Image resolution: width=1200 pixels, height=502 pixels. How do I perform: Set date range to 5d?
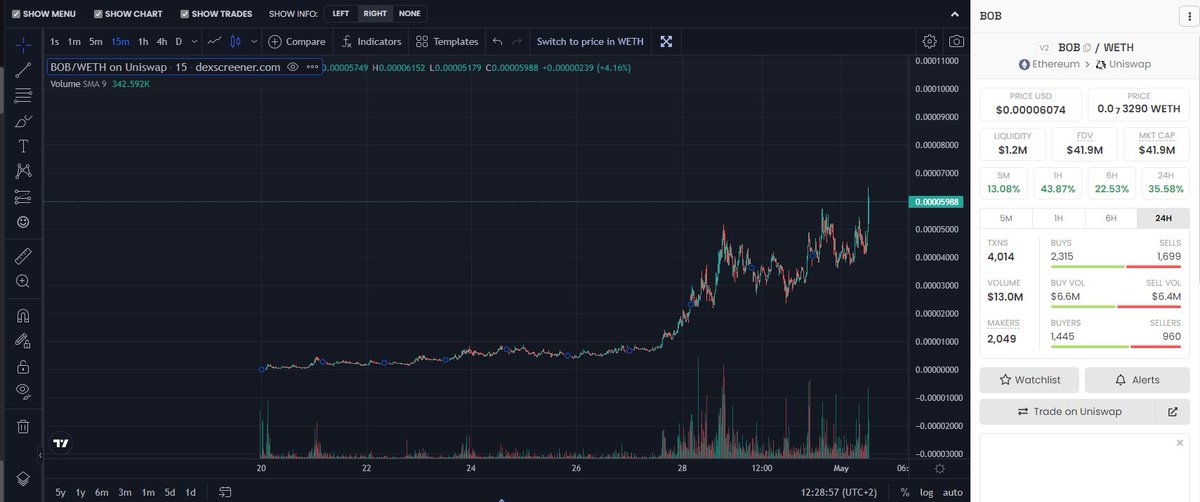tap(170, 492)
